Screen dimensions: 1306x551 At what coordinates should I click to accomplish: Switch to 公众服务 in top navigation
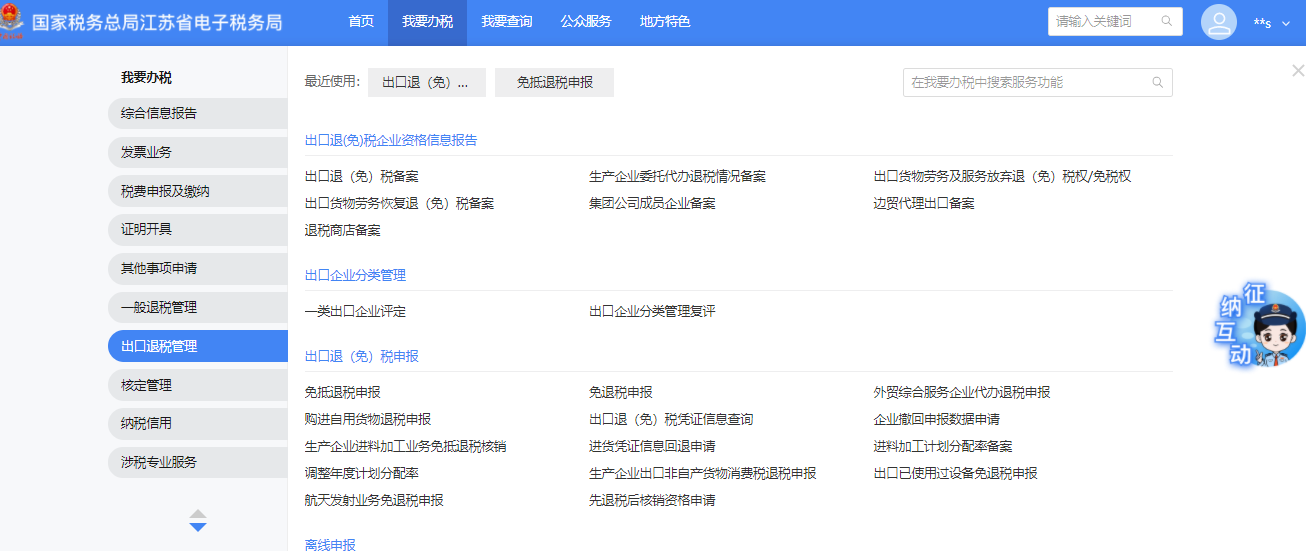586,22
